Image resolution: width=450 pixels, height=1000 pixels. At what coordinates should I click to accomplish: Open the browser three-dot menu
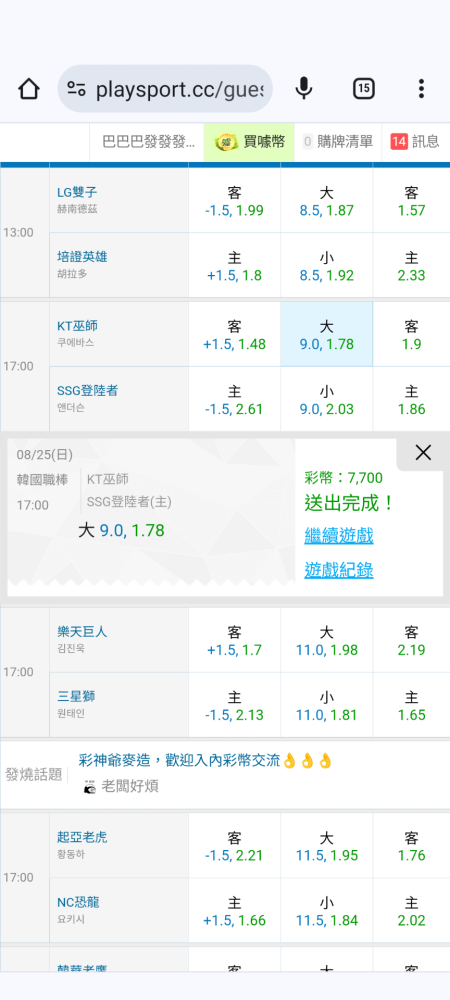pyautogui.click(x=421, y=89)
